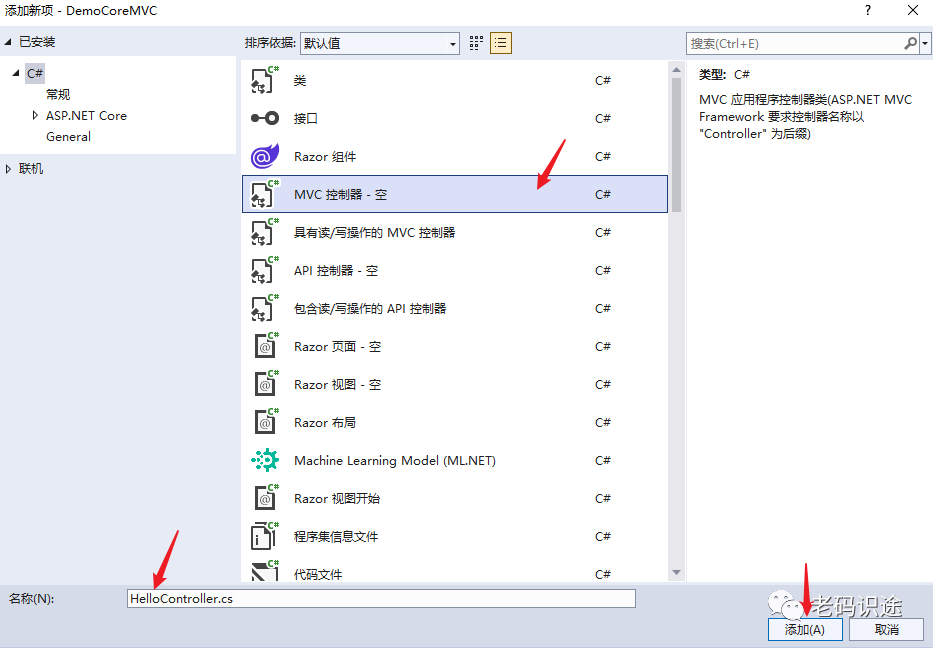Click the API 控制器 - 空 icon

coord(265,271)
